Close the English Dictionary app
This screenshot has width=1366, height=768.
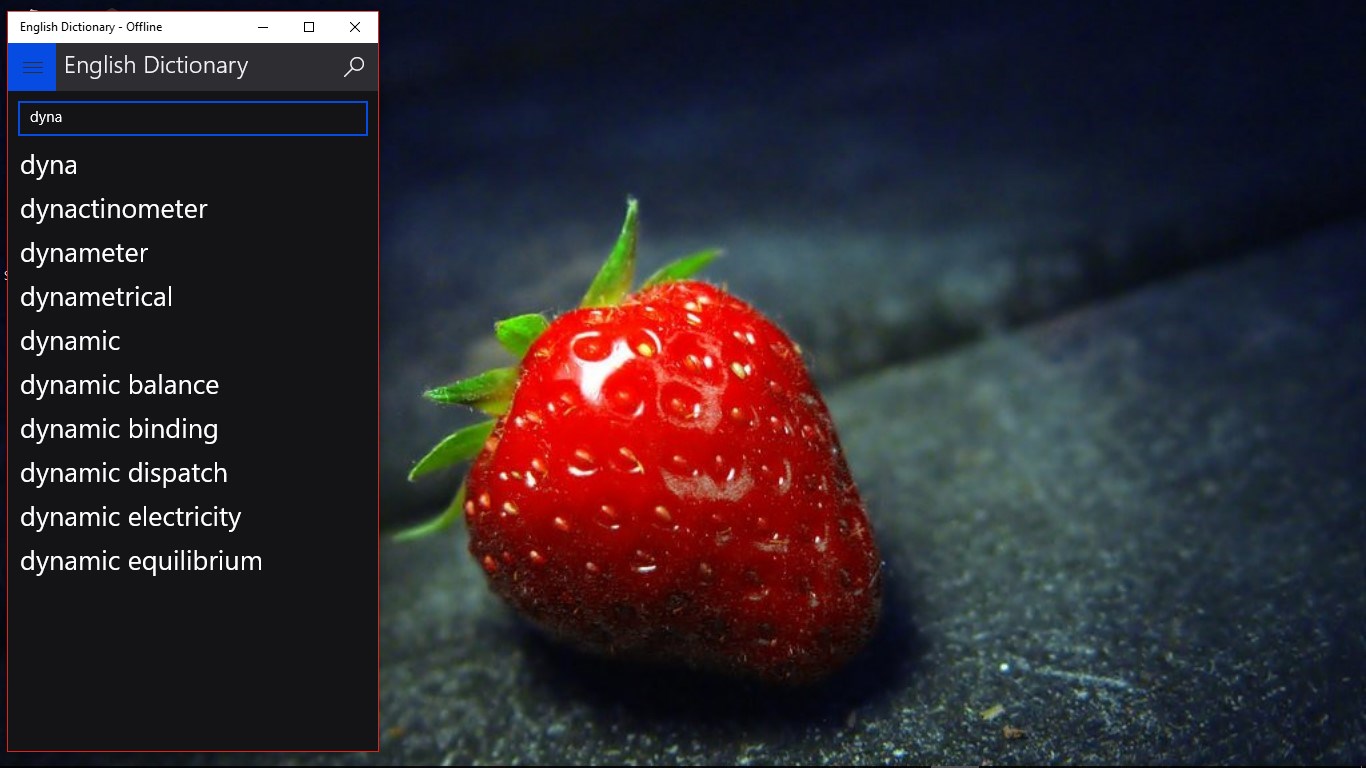(354, 27)
